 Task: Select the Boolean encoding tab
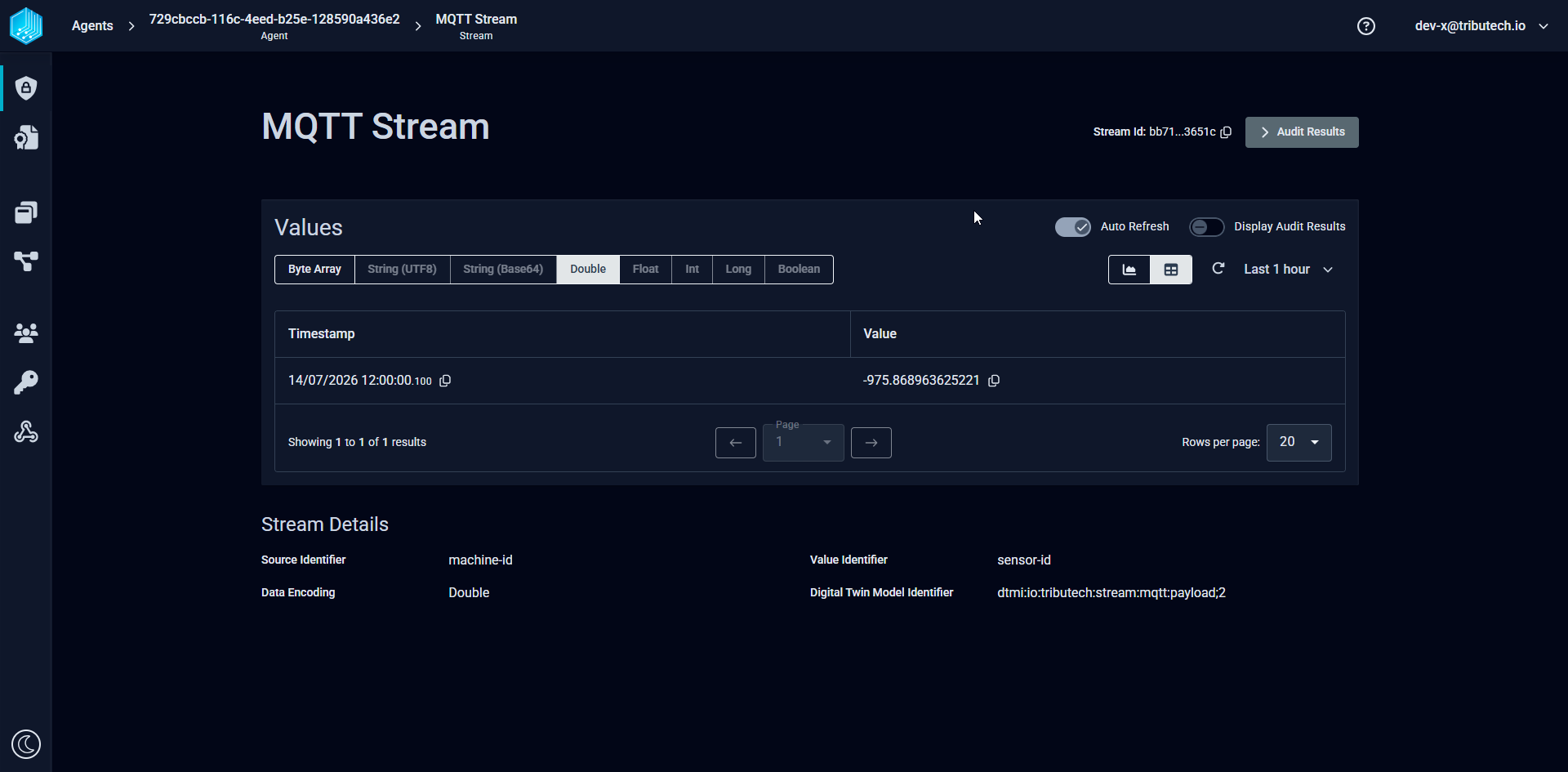coord(799,270)
